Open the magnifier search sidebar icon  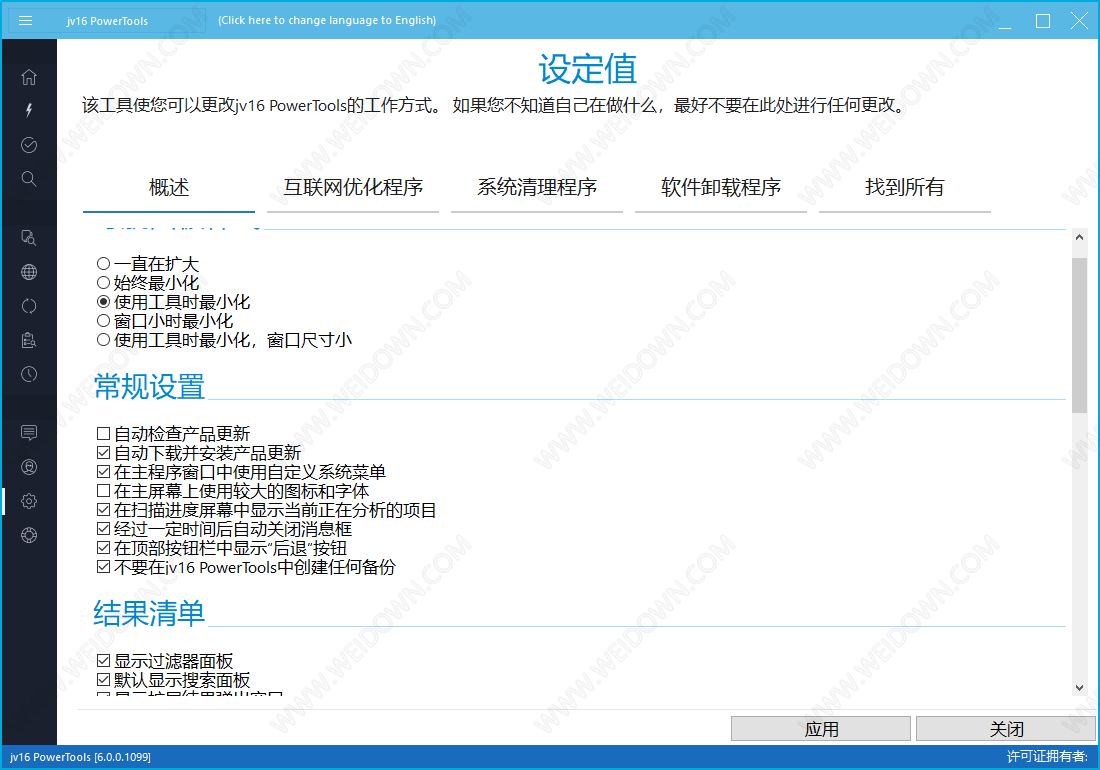(x=29, y=178)
